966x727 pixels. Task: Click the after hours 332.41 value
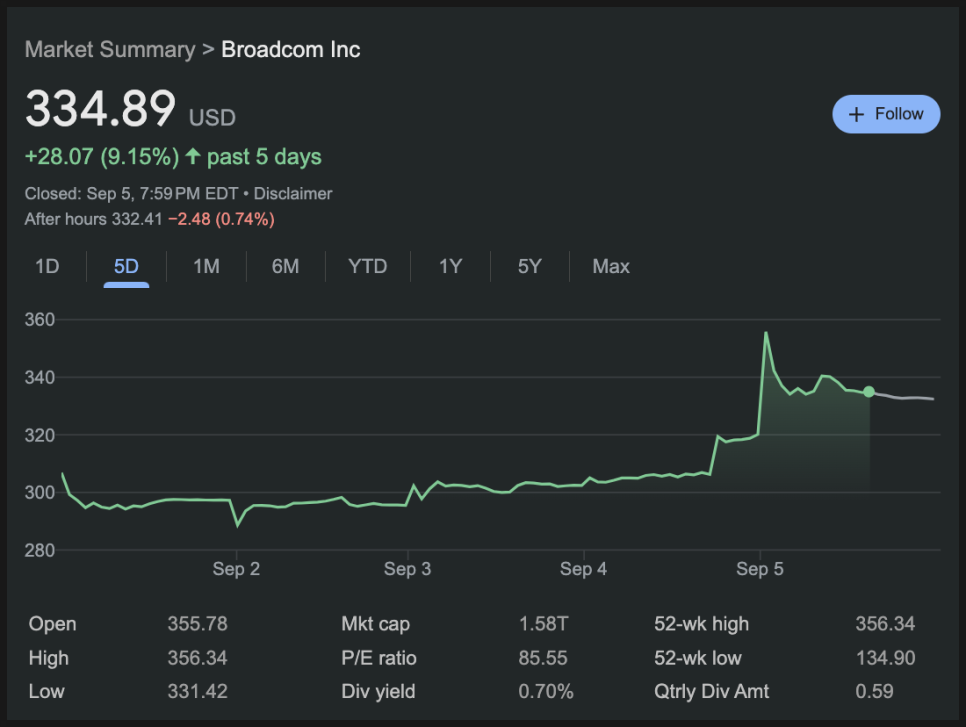click(x=137, y=219)
